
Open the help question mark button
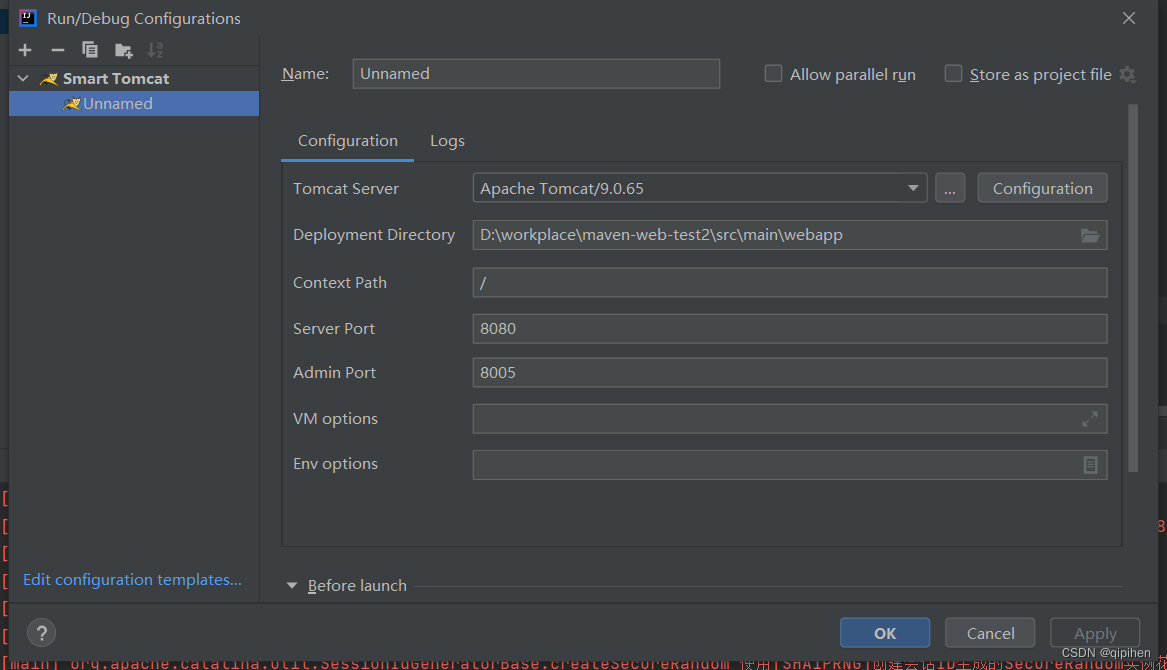(x=41, y=633)
